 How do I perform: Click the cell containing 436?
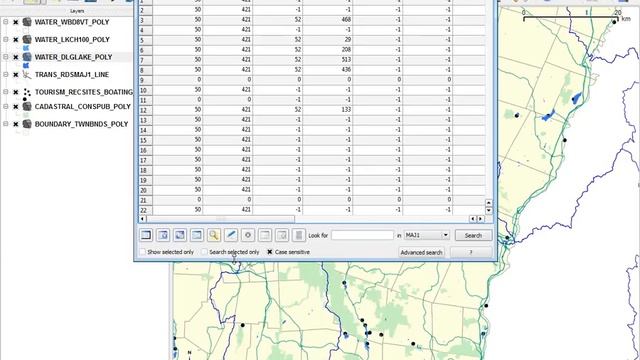327,70
